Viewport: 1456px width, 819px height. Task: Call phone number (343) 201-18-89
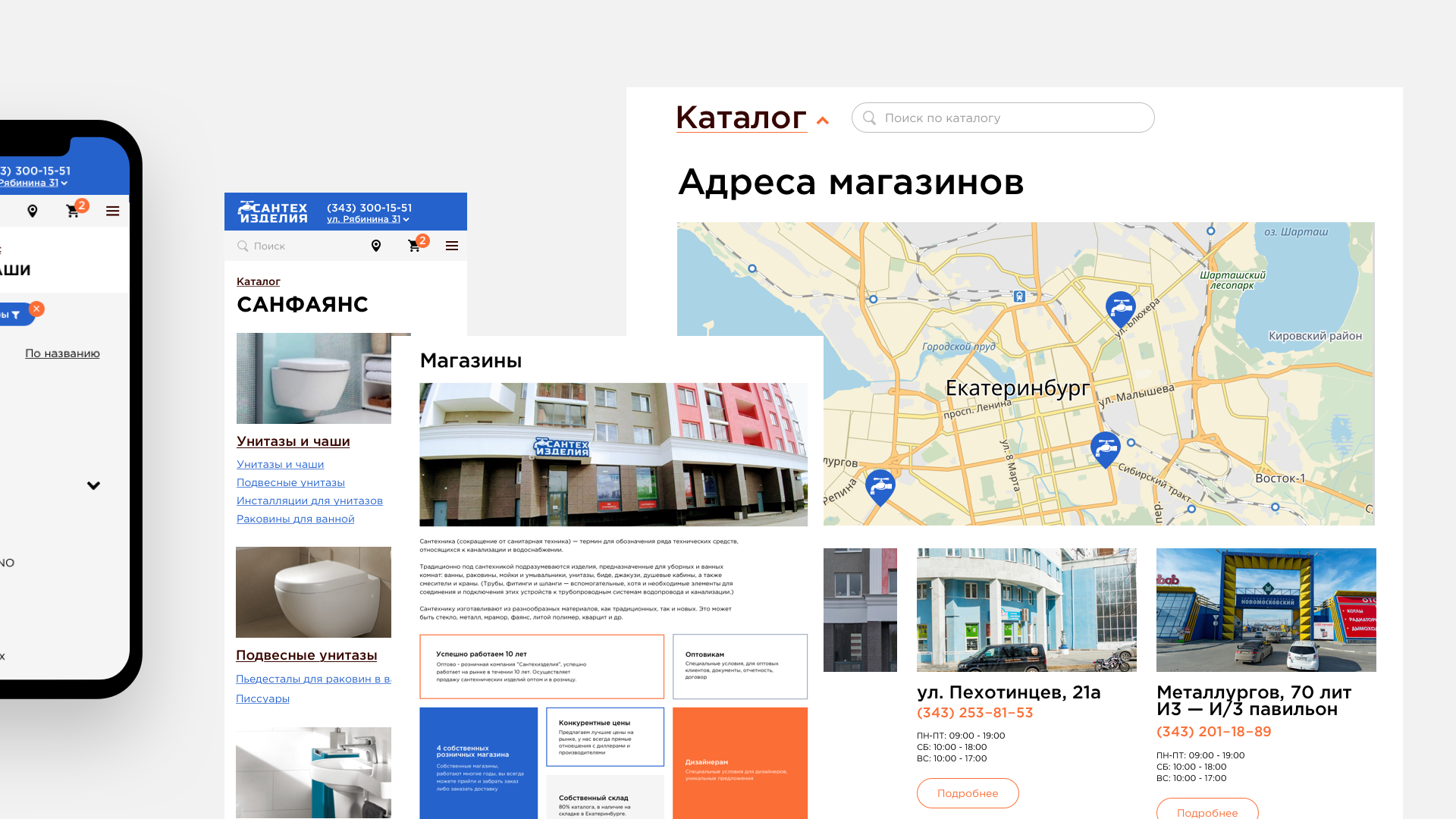click(x=1214, y=732)
